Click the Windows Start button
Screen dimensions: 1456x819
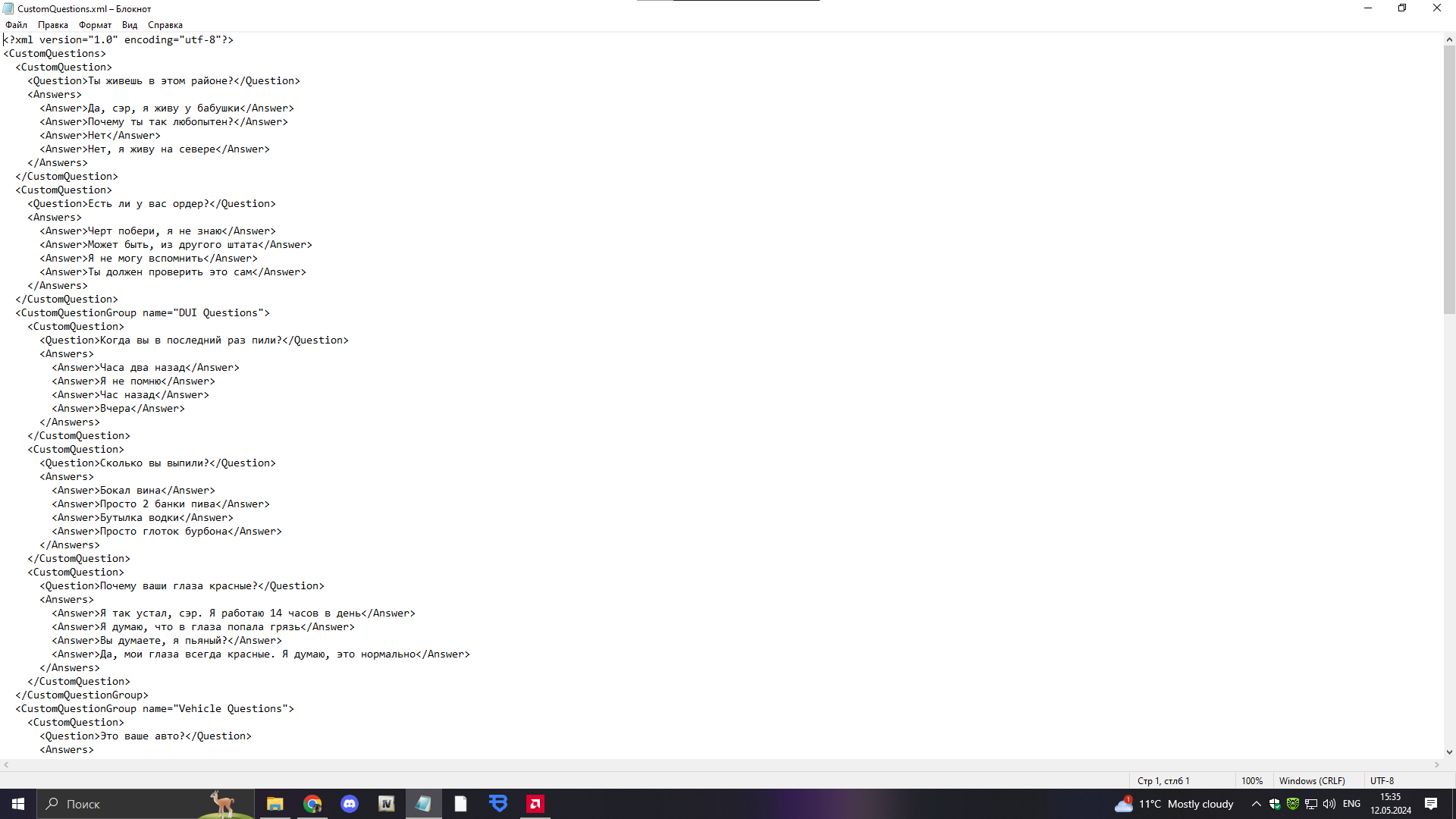point(18,804)
